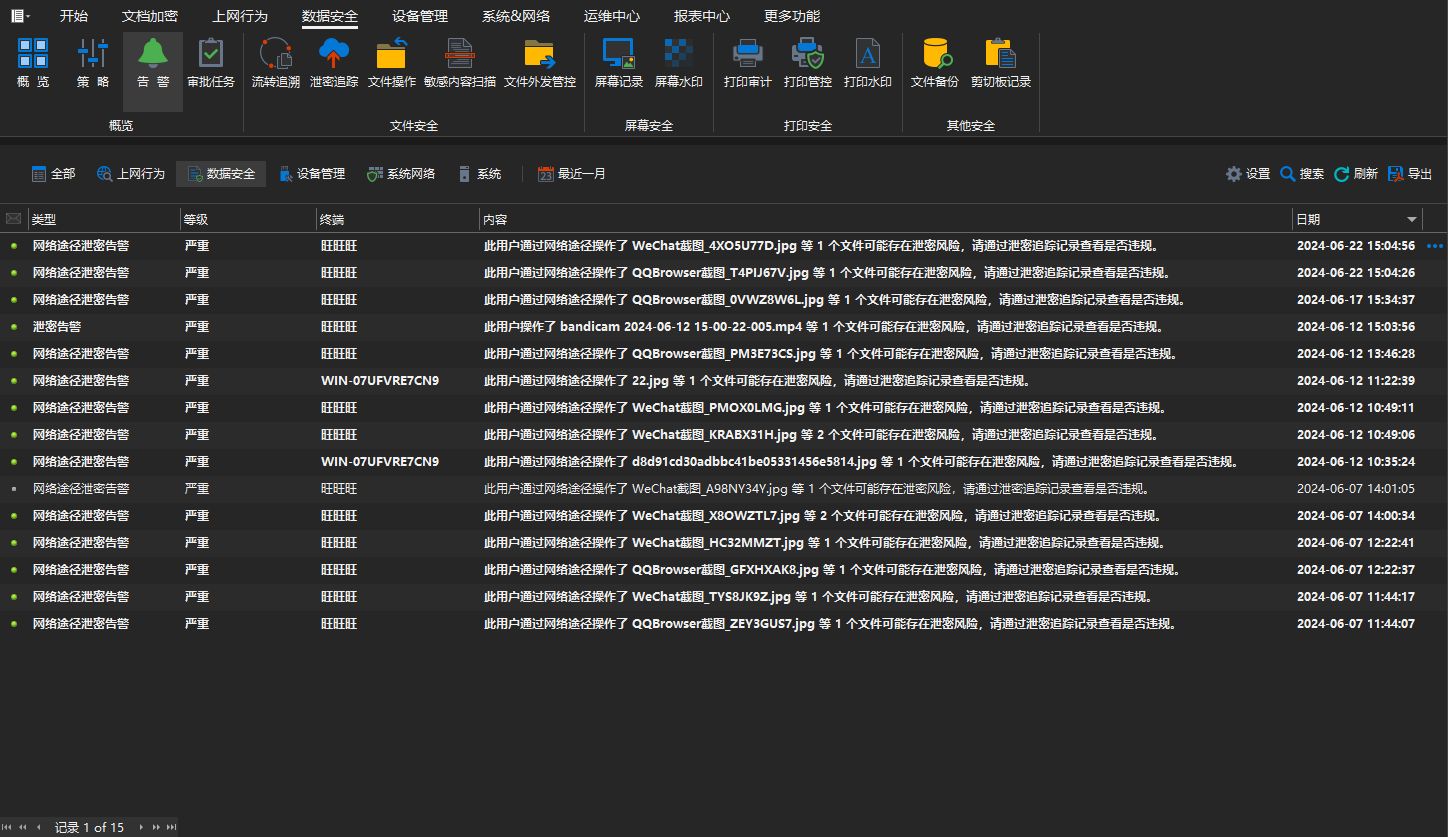Switch to the 设备管理 ribbon tab

tap(420, 16)
